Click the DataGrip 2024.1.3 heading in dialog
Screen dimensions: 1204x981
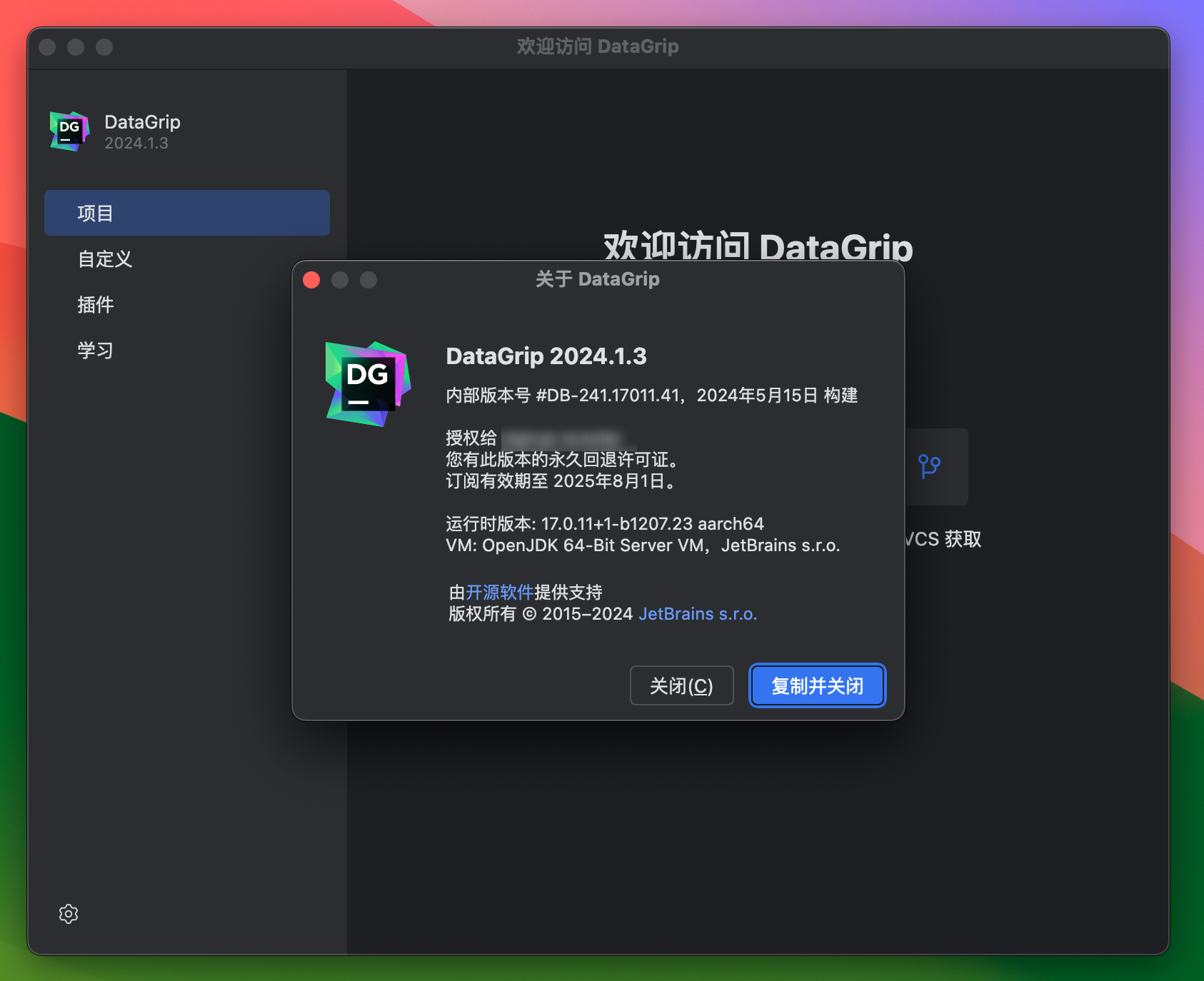(x=546, y=356)
